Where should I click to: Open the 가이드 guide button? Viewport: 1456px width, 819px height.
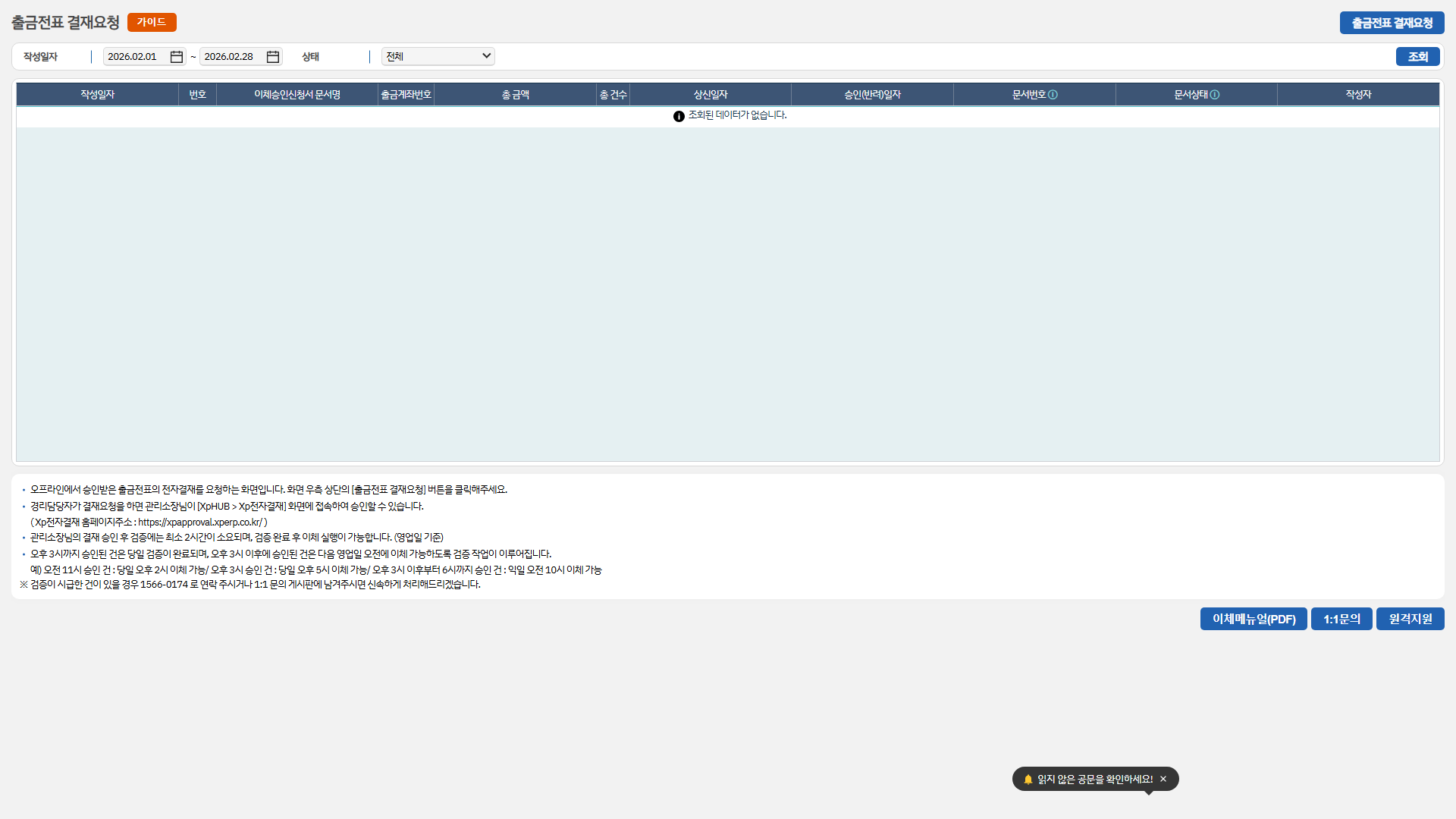152,22
